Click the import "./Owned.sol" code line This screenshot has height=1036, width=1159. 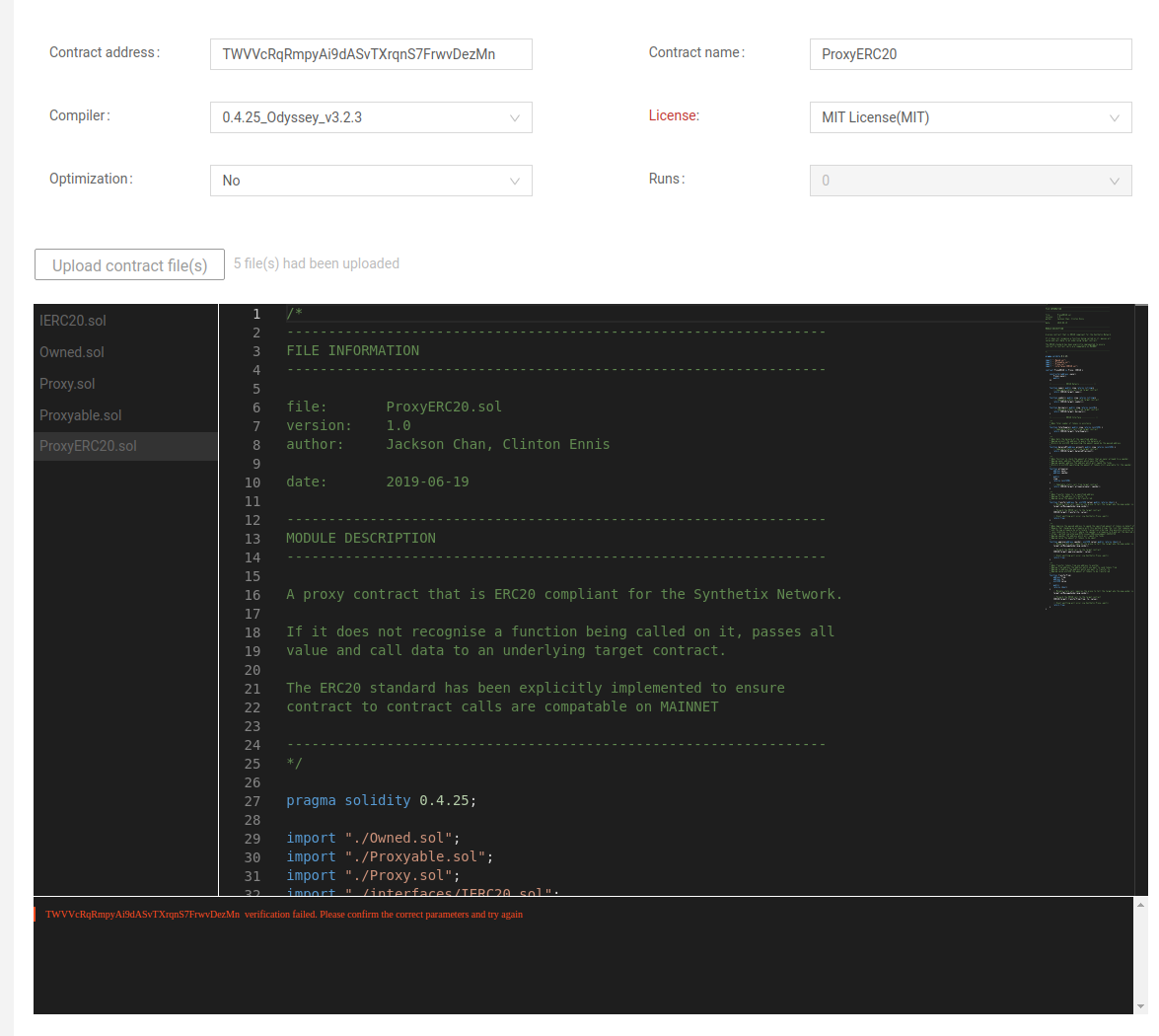point(373,838)
